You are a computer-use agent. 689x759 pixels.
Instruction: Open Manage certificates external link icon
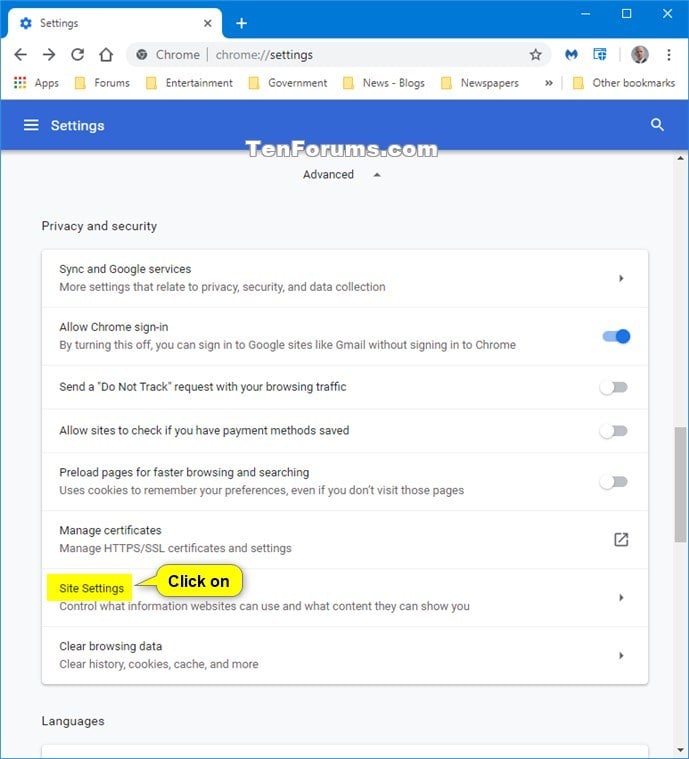[x=621, y=539]
